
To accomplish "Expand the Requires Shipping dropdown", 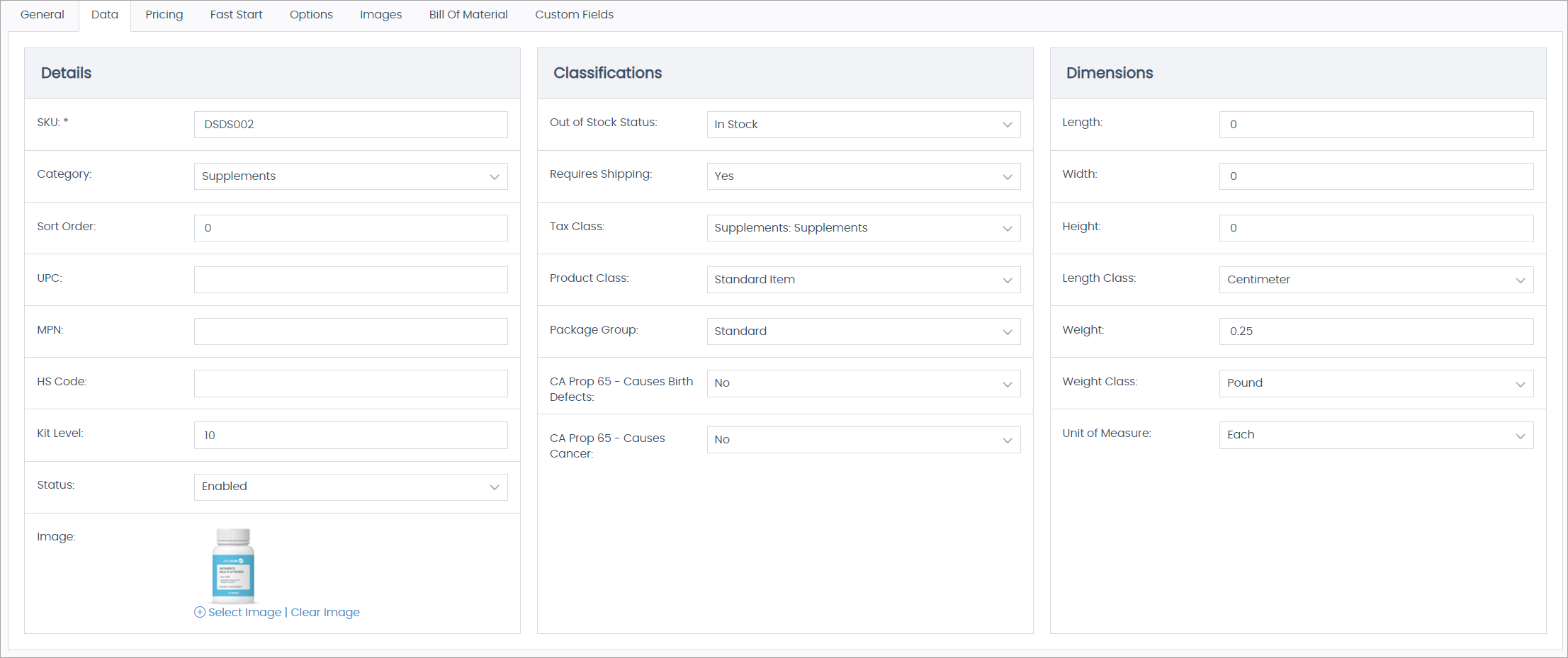I will 864,176.
